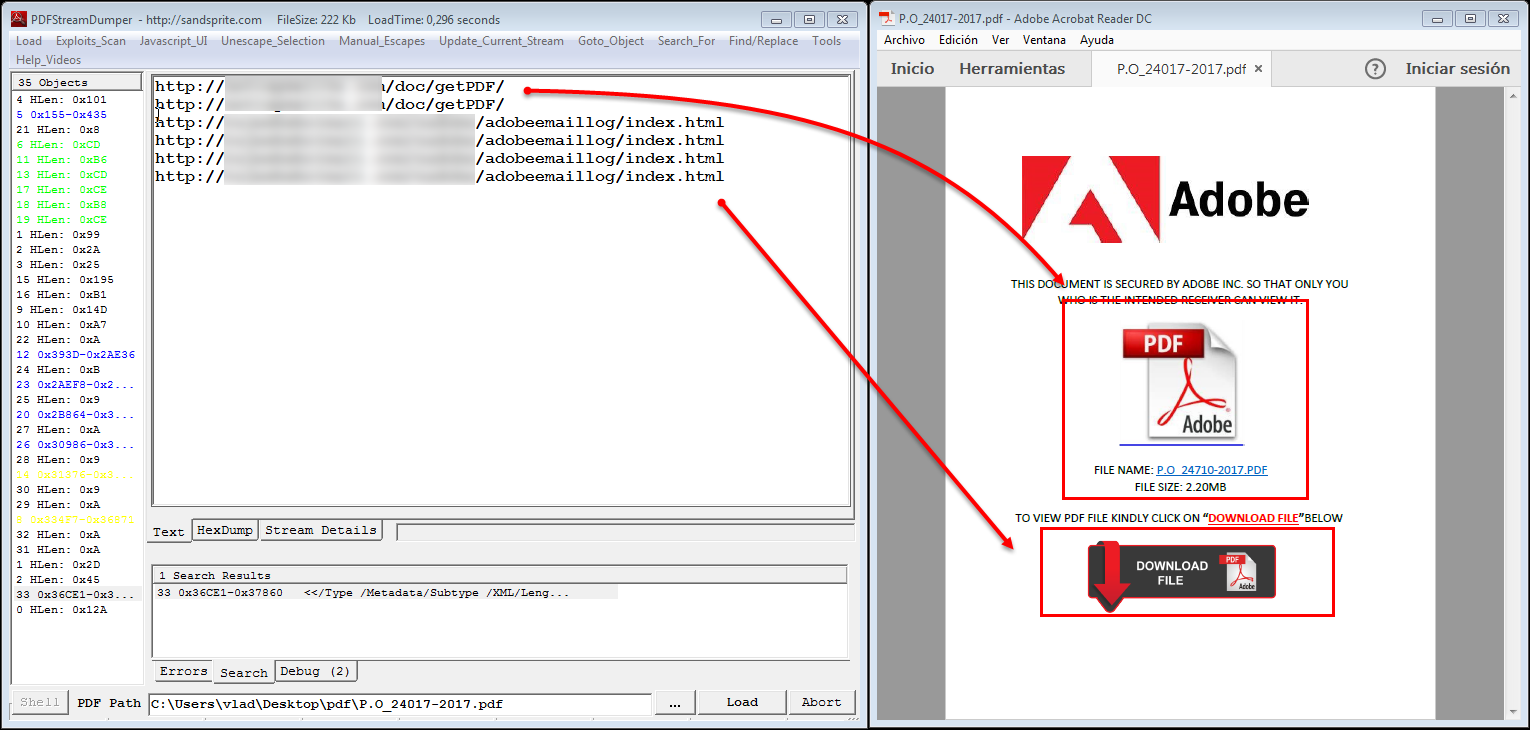The image size is (1530, 730).
Task: Click the Load button beside PDF path
Action: pos(742,702)
